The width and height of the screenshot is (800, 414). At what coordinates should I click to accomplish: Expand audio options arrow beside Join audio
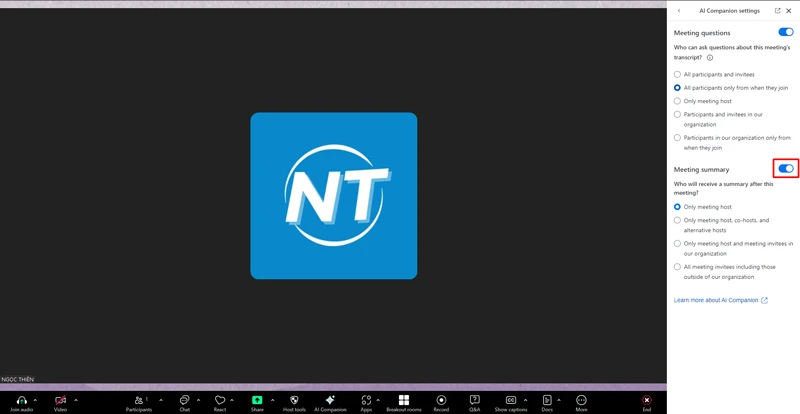(35, 400)
